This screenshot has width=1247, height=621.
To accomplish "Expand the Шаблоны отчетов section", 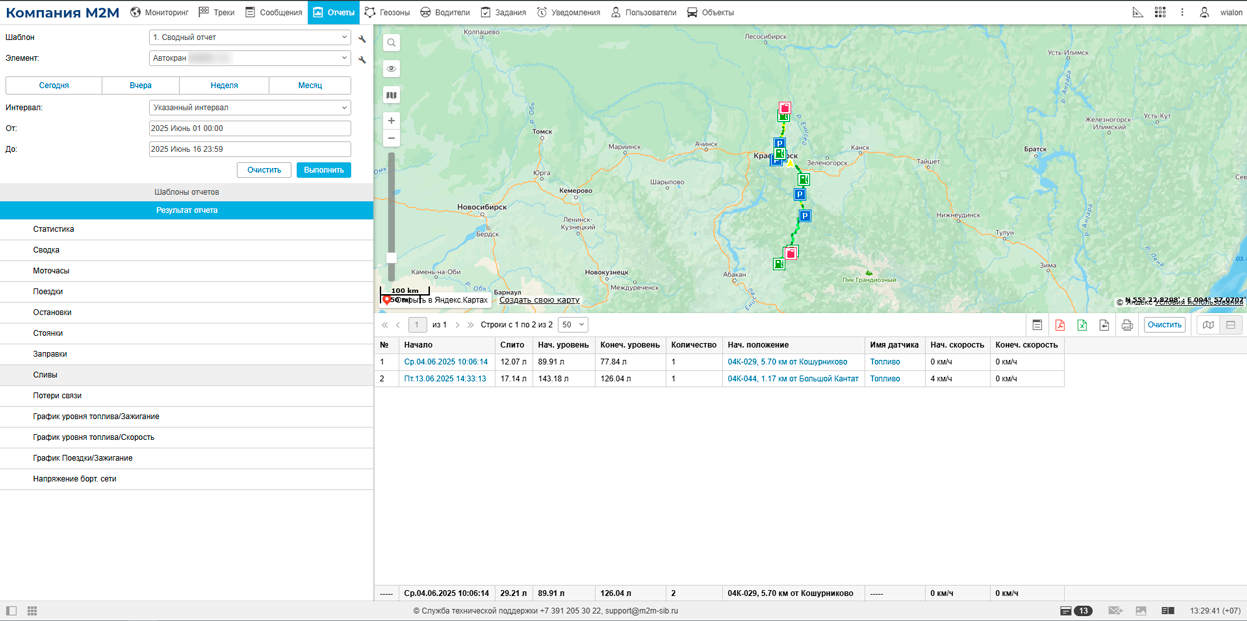I will [x=187, y=192].
